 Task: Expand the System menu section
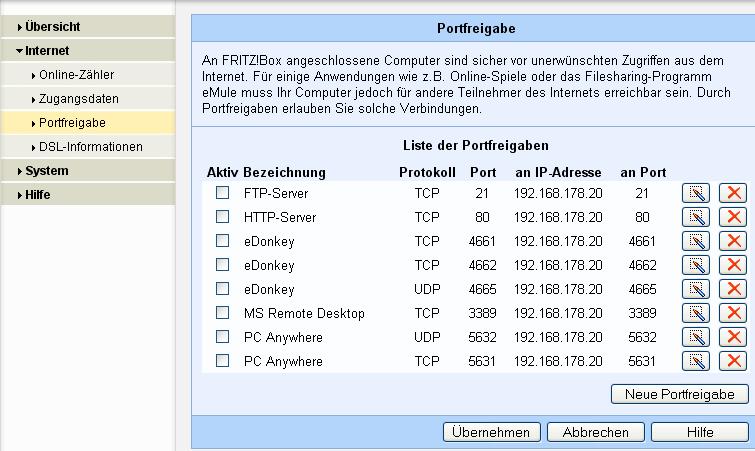(47, 171)
